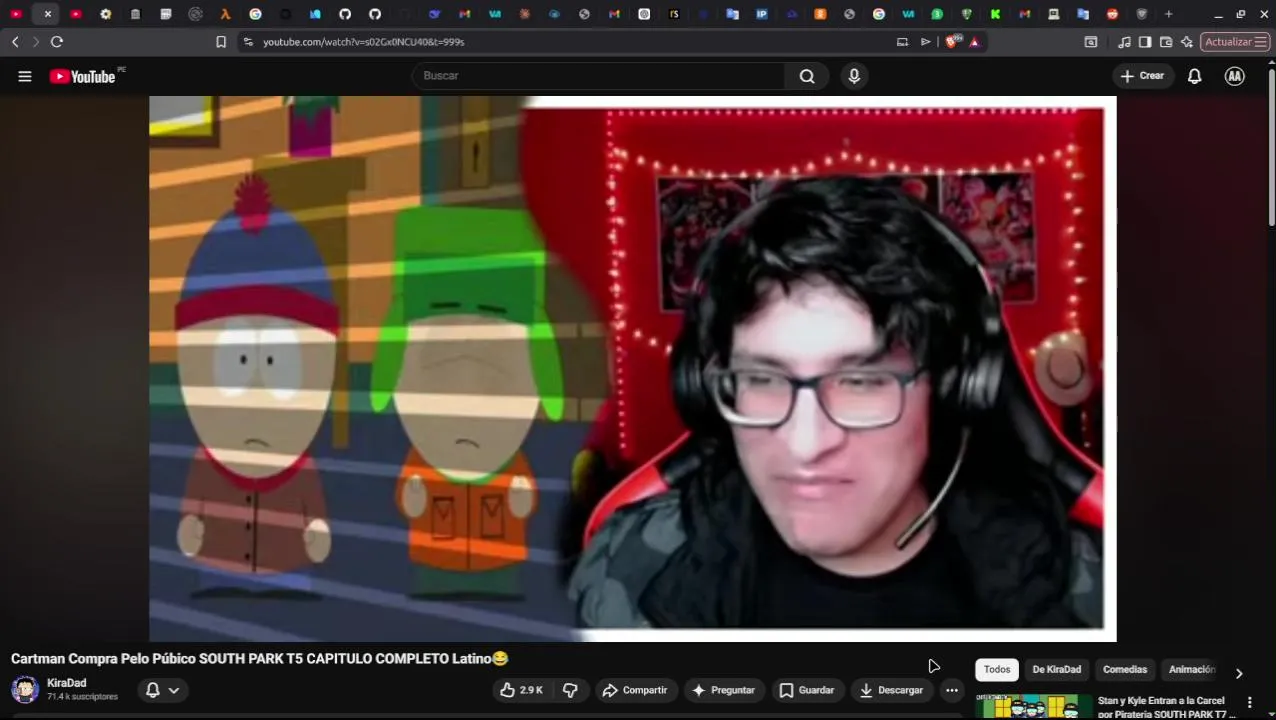The image size is (1276, 720).
Task: Click the 71.4 k suscriptores text
Action: point(82,697)
